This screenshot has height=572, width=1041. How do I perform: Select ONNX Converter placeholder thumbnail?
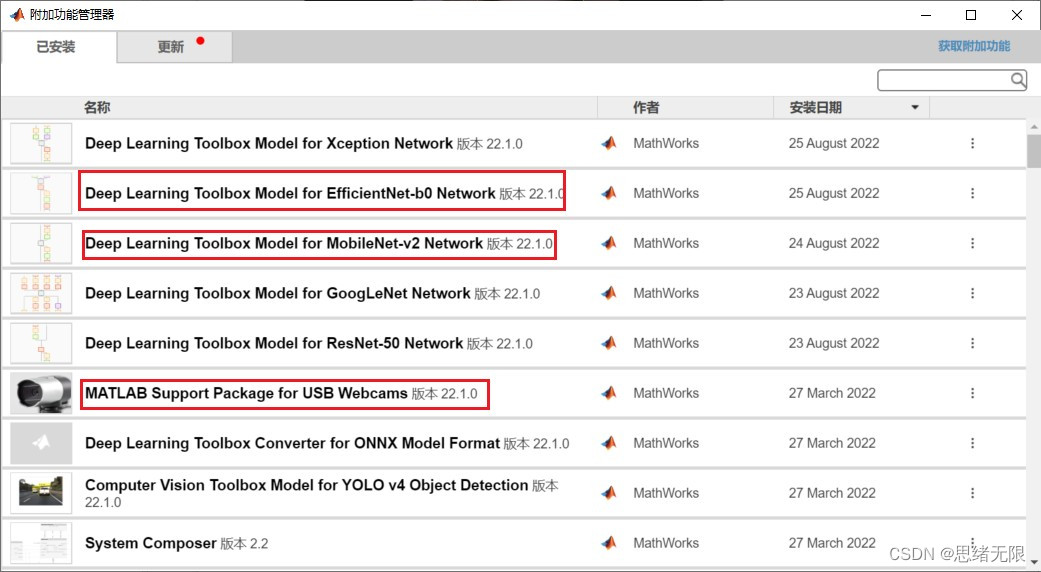[x=41, y=443]
